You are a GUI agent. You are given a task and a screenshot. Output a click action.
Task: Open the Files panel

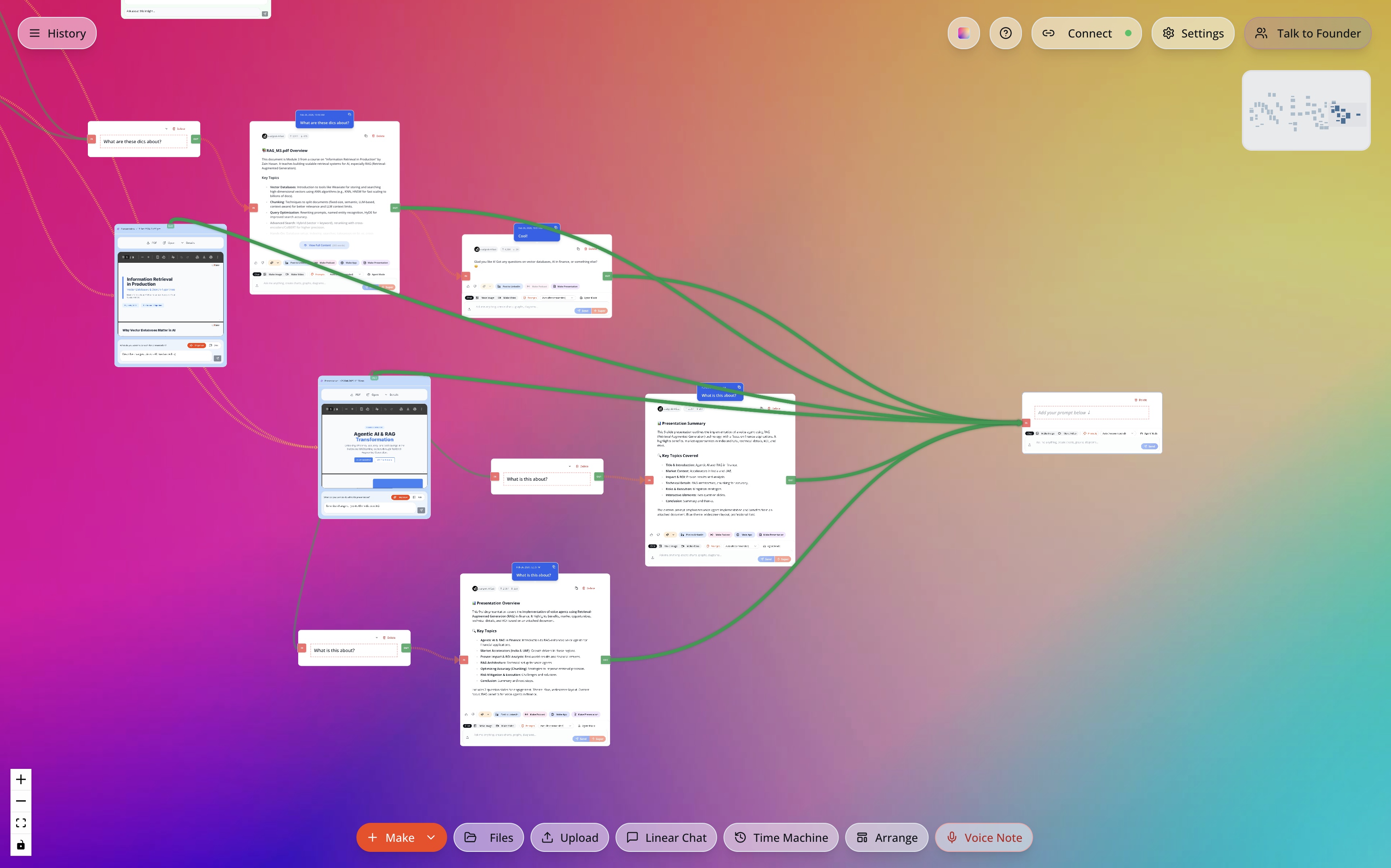pos(488,837)
